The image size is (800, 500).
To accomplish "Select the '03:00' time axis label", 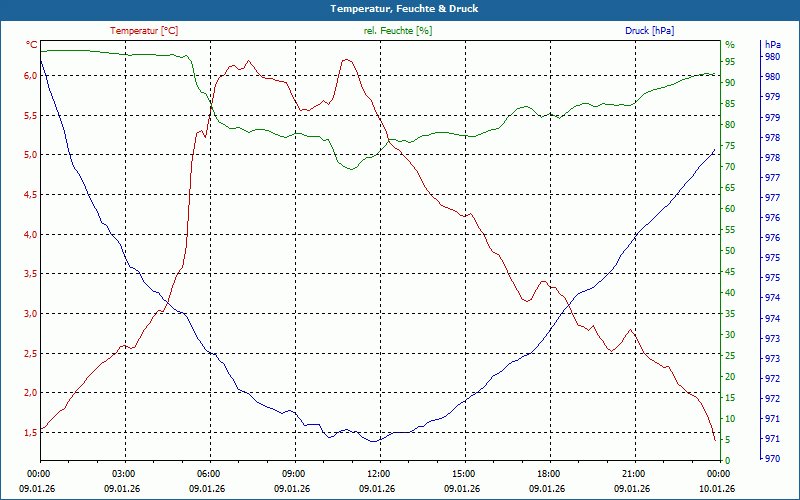I will (x=122, y=473).
